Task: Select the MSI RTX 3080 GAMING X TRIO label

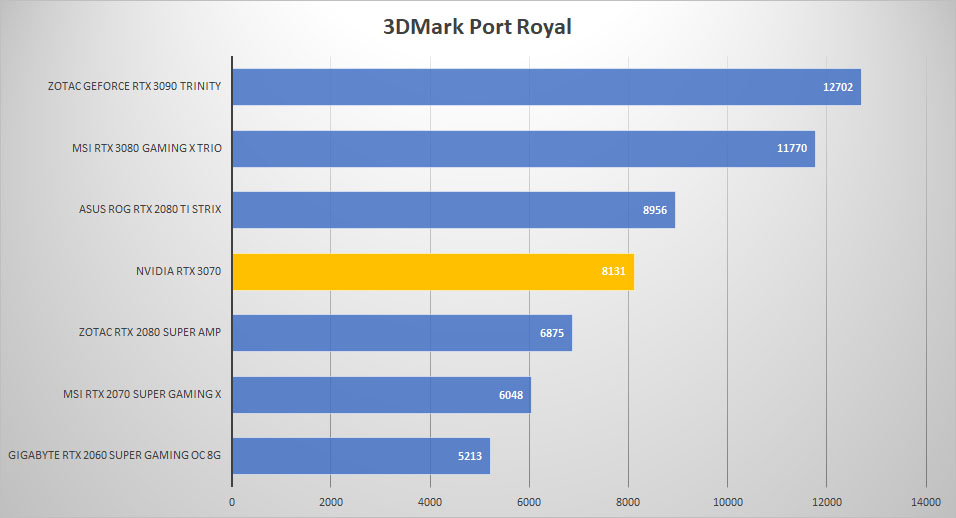Action: click(147, 148)
